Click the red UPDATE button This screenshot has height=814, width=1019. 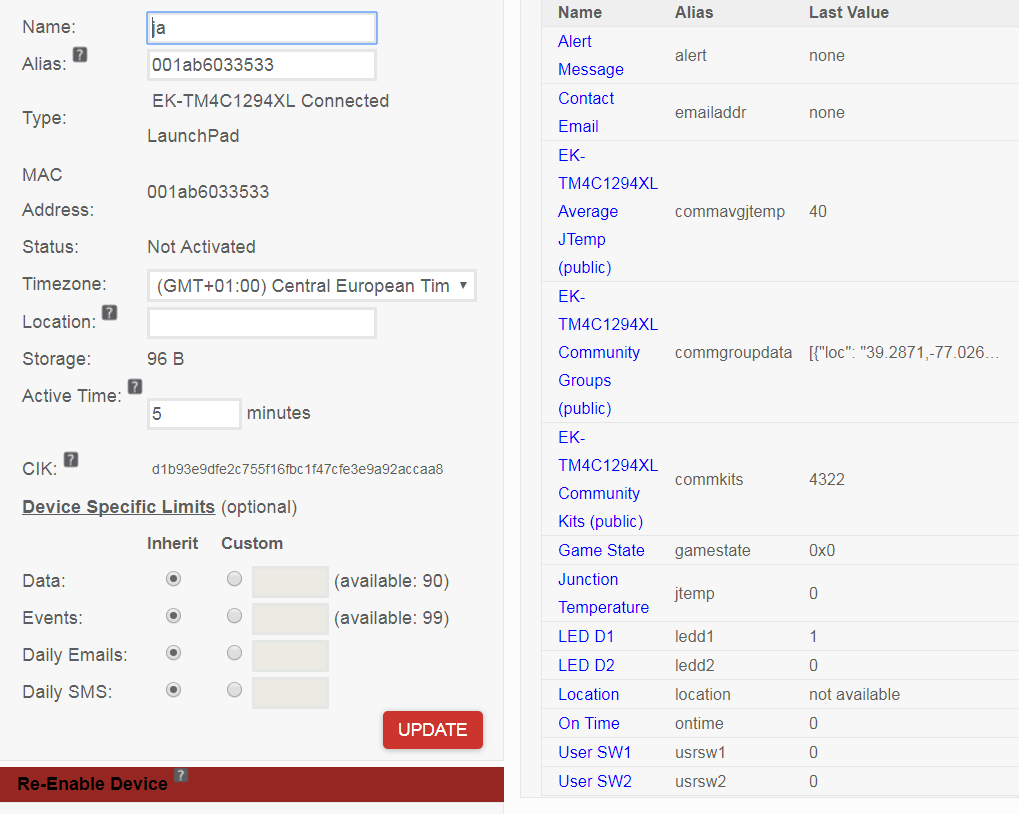click(433, 730)
